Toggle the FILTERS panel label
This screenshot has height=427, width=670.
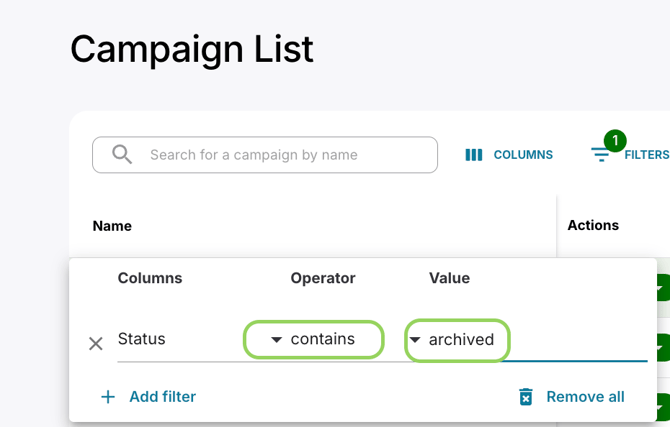click(x=646, y=155)
